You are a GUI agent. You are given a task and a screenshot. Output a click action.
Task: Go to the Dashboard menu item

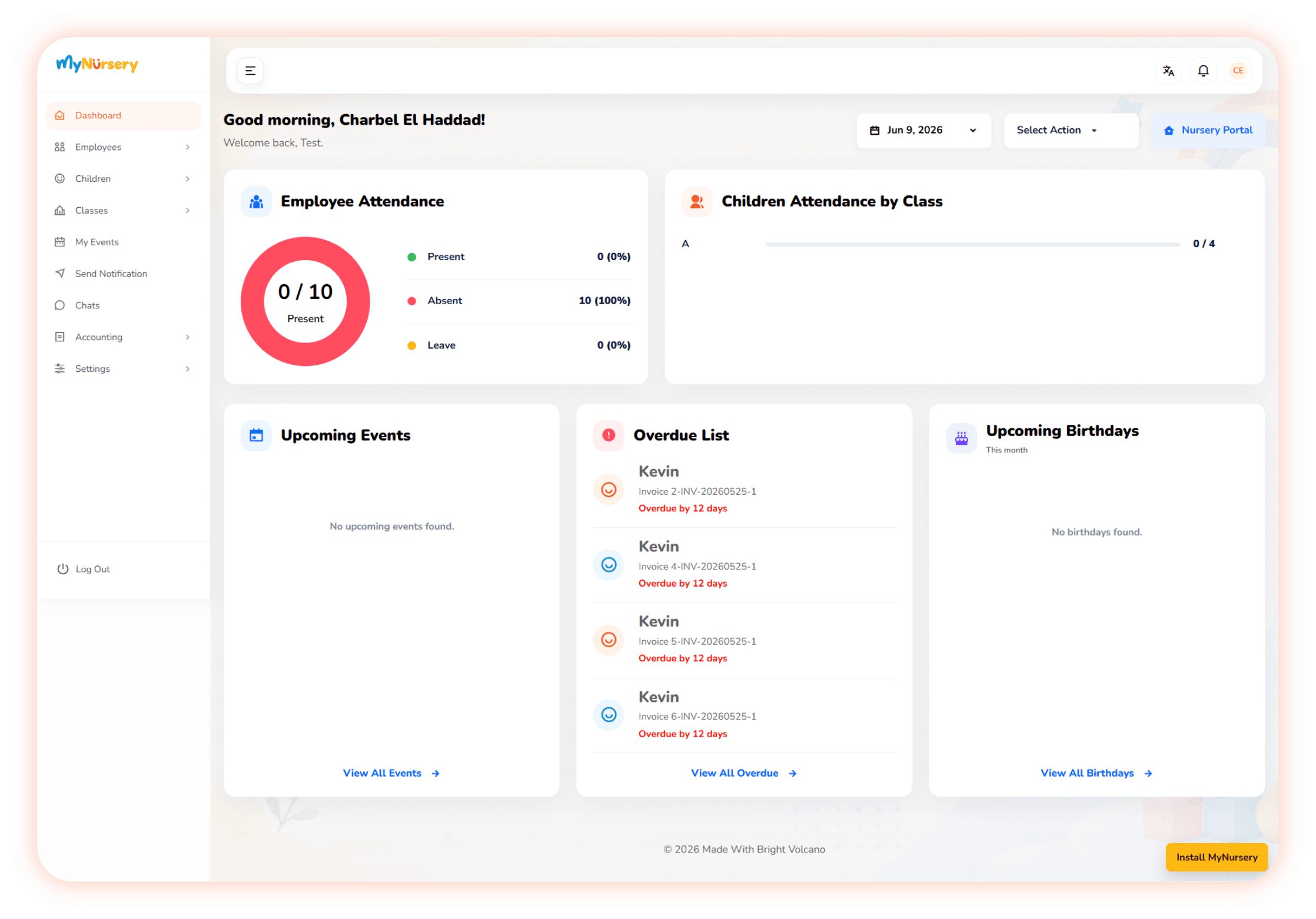pos(123,115)
